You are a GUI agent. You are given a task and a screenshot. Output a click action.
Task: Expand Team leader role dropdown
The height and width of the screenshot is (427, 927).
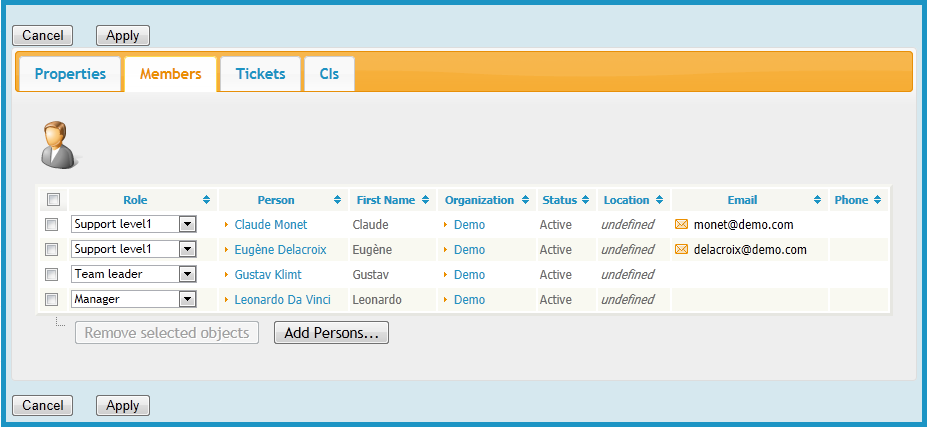point(187,274)
